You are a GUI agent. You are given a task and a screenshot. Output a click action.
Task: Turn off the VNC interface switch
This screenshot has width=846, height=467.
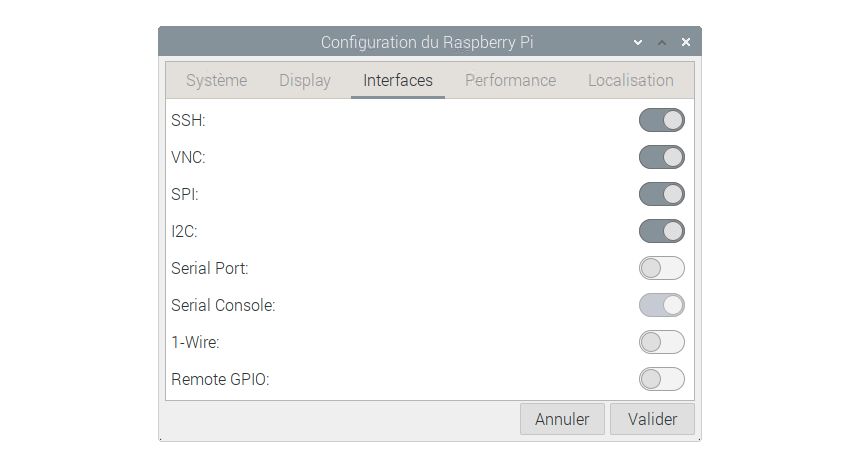pyautogui.click(x=661, y=157)
